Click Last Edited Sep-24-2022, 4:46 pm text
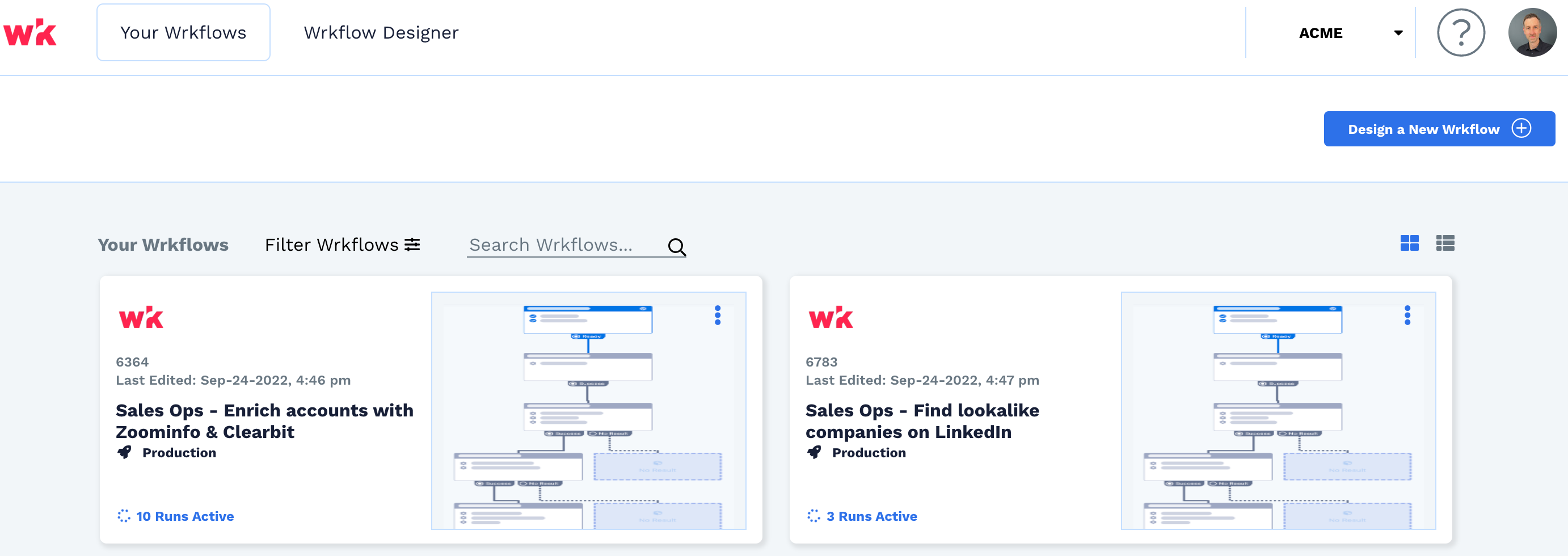 233,380
